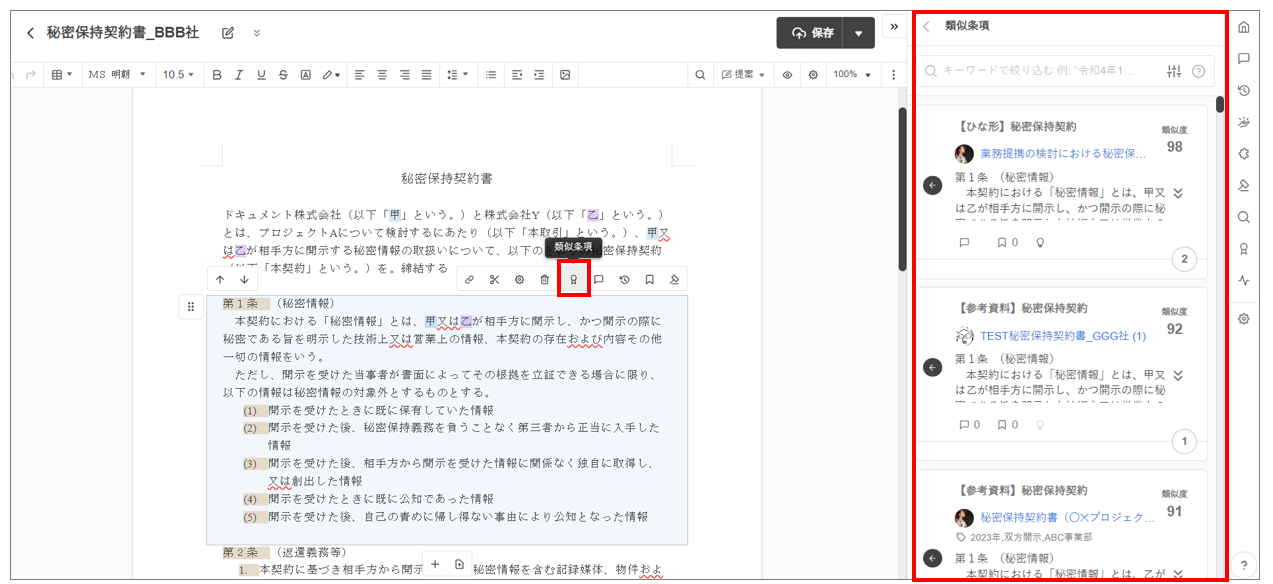Screen dimensions: 1273x584
Task: Toggle the eye preview icon in toolbar
Action: click(787, 75)
